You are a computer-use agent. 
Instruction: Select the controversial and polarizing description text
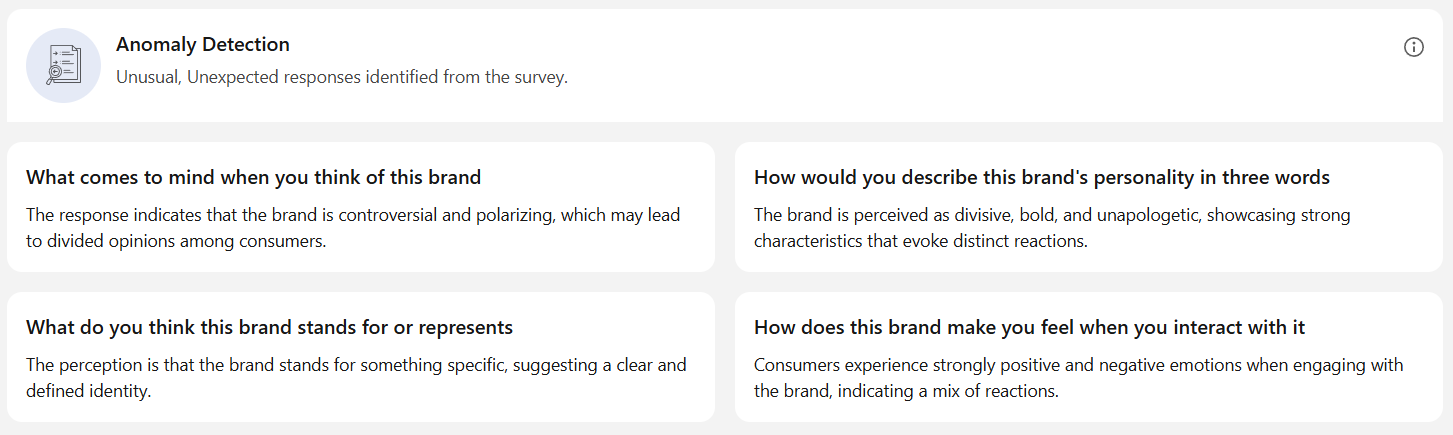[354, 228]
